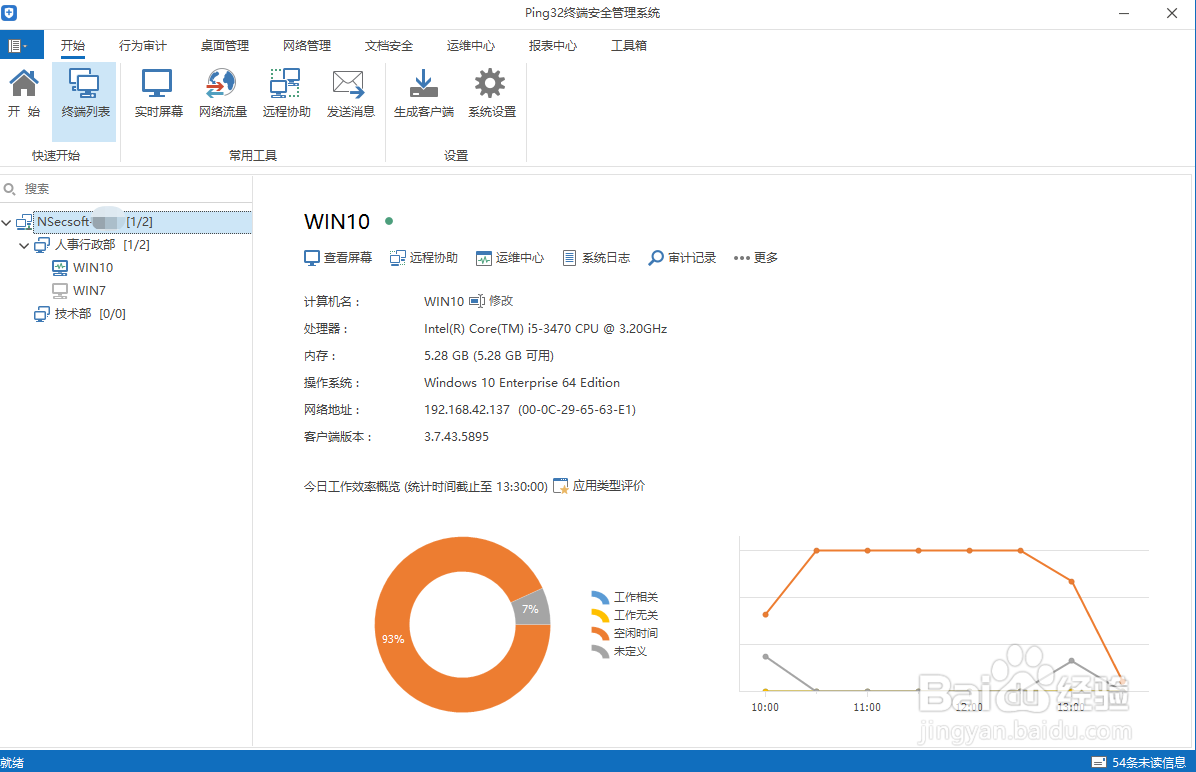Screen dimensions: 1196x772
Task: Open the 网络管理 tab
Action: (307, 46)
